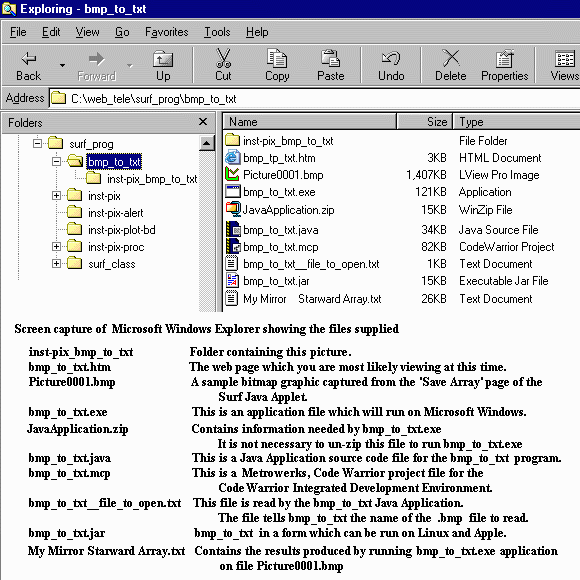Sort files by the Type column header
This screenshot has width=580, height=580.
[516, 122]
